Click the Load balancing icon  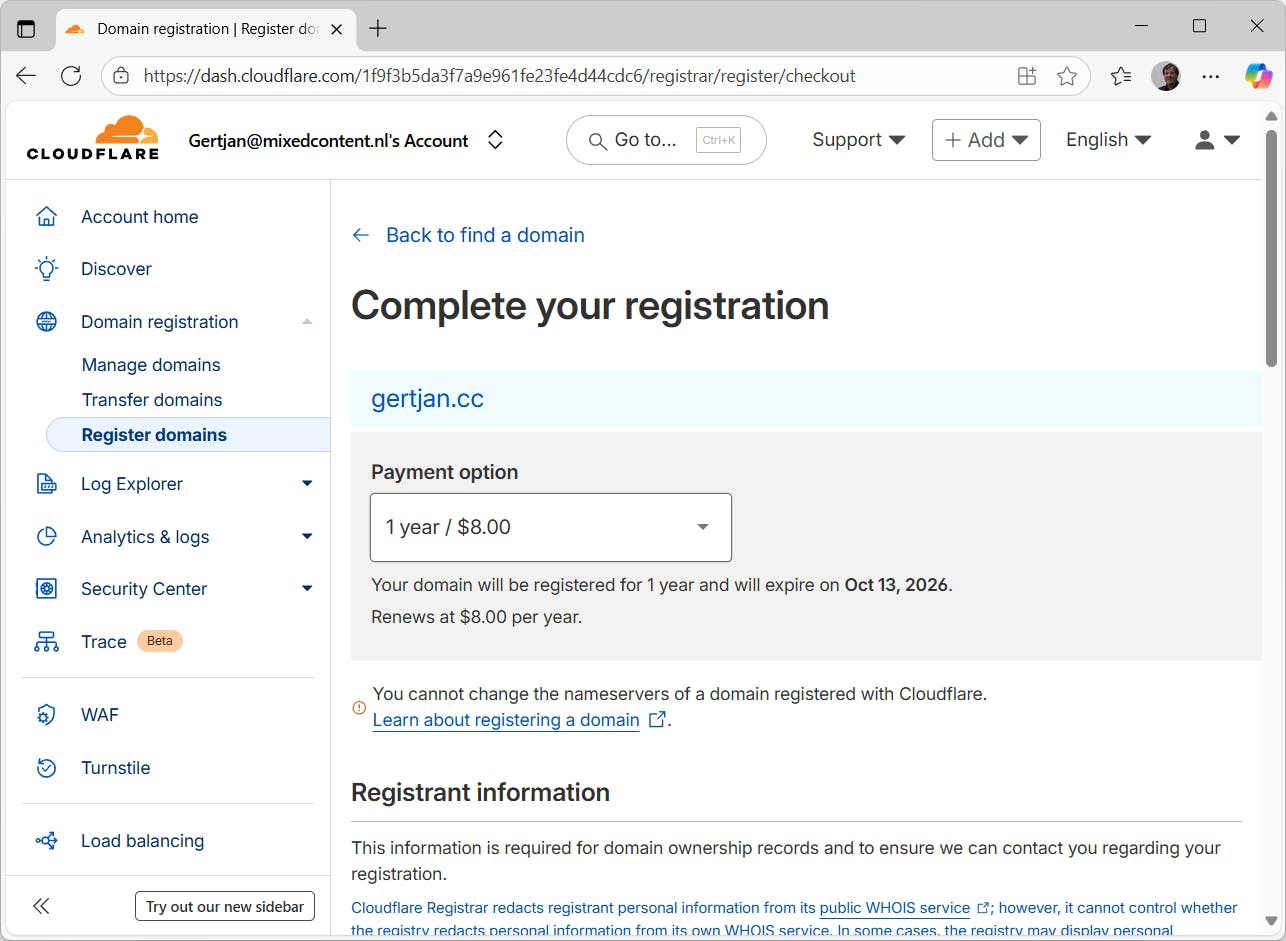46,841
